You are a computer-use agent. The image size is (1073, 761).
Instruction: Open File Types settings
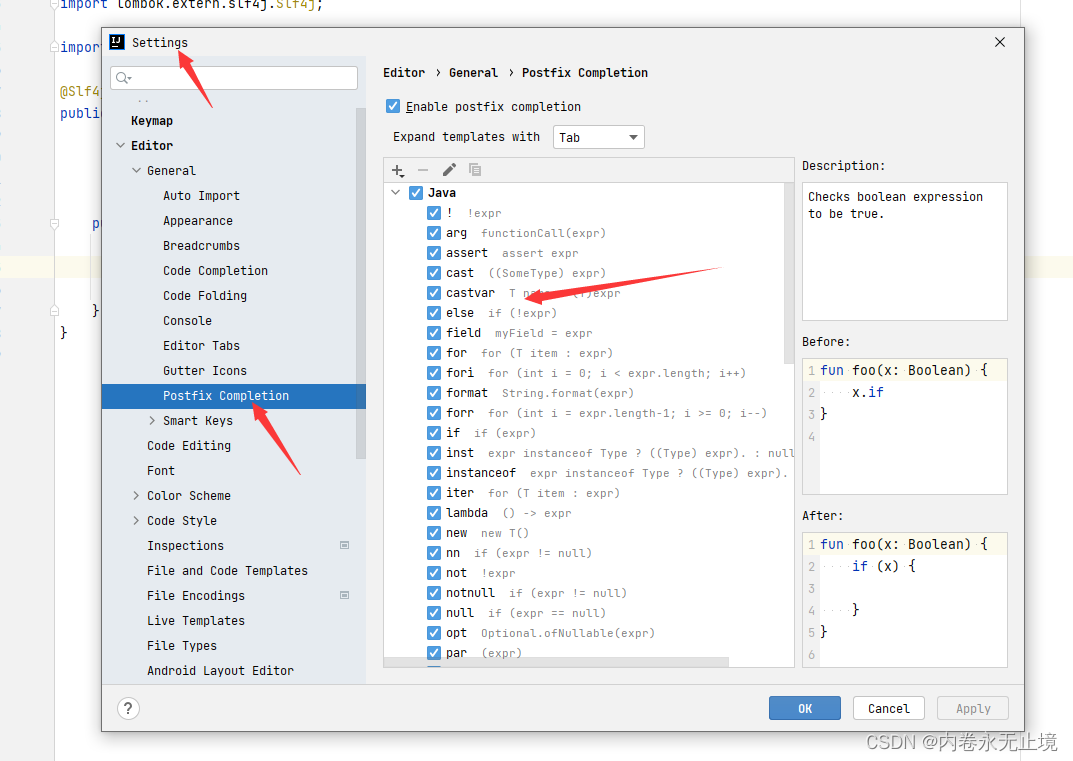click(181, 646)
